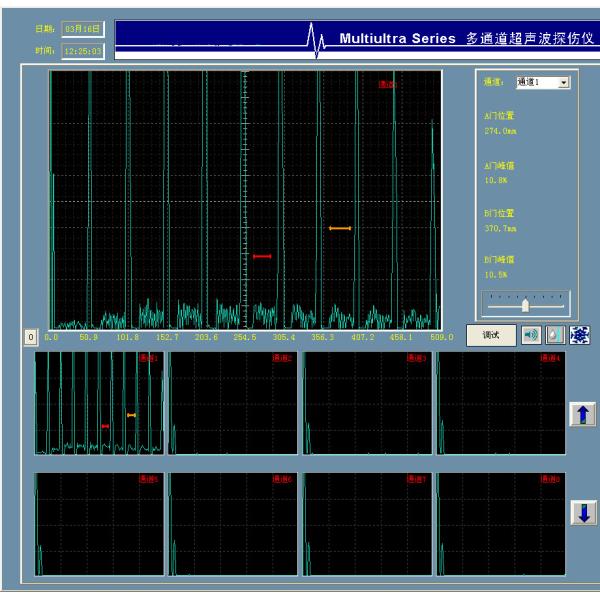This screenshot has width=600, height=600.
Task: Click the date field showing 03月16日
Action: point(82,28)
